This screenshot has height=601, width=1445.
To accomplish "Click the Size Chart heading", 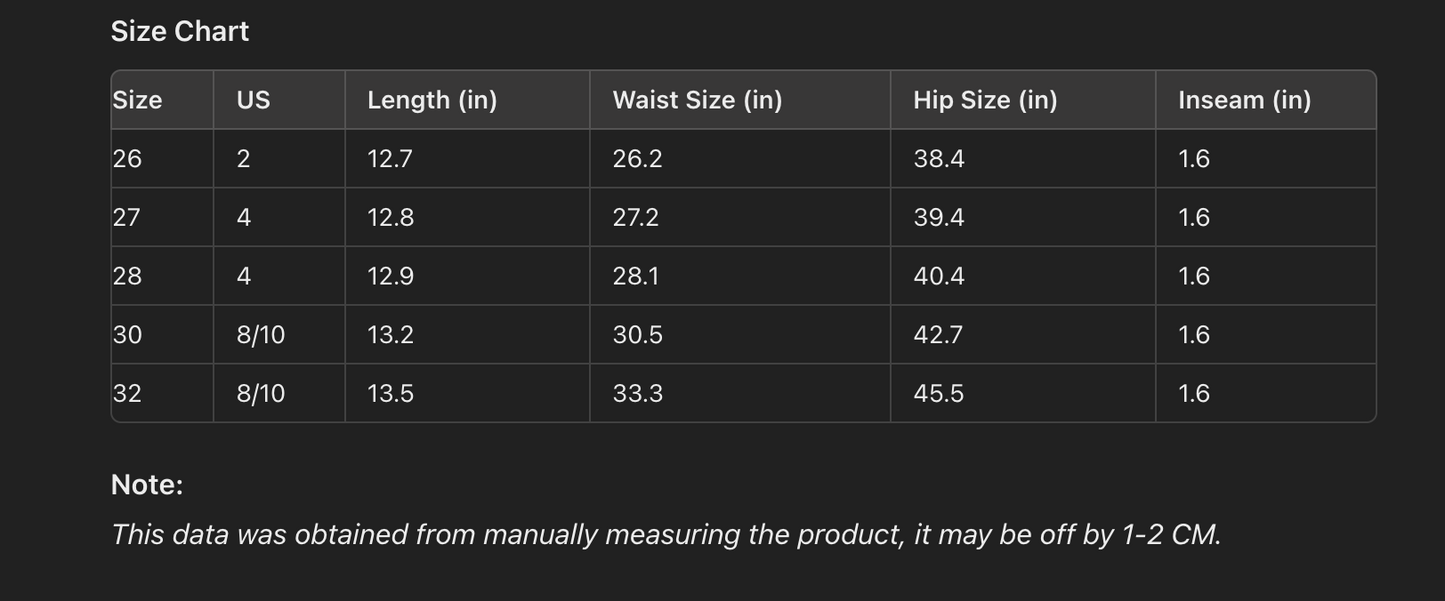I will click(180, 32).
